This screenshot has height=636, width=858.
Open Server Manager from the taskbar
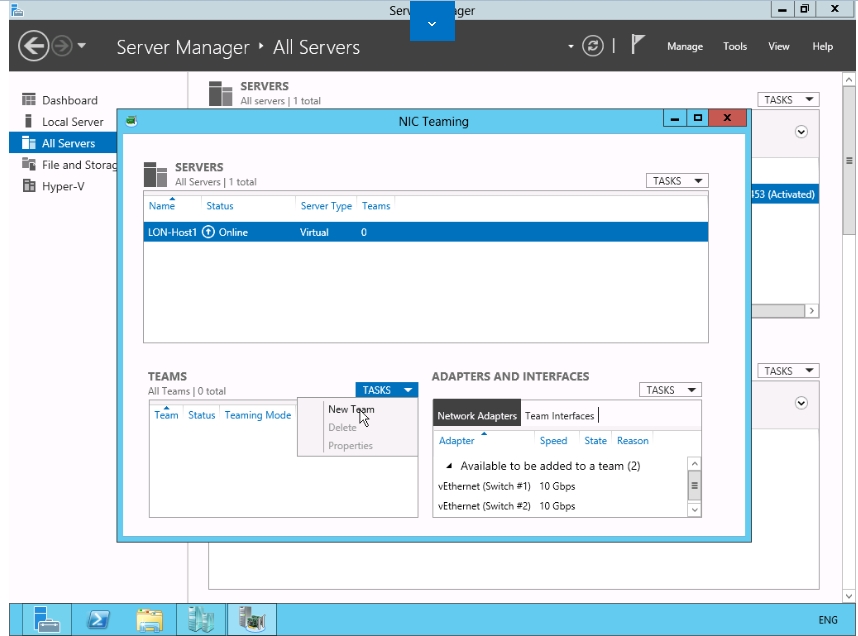[x=47, y=620]
